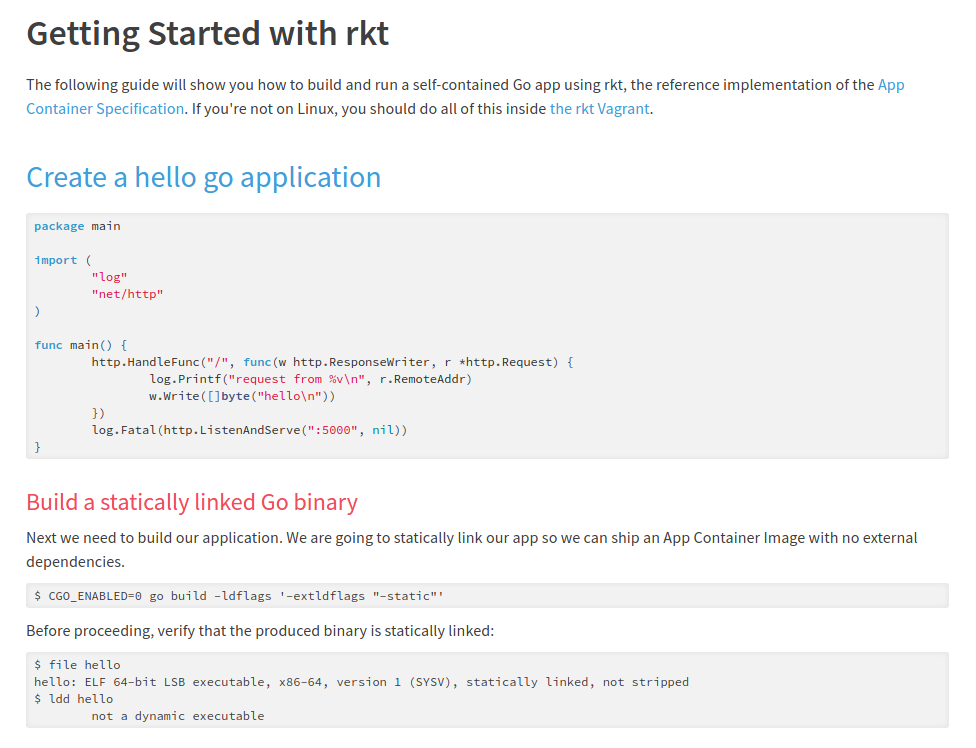Click the log.Fatal ListenAndServe line
This screenshot has height=748, width=976.
tap(250, 430)
